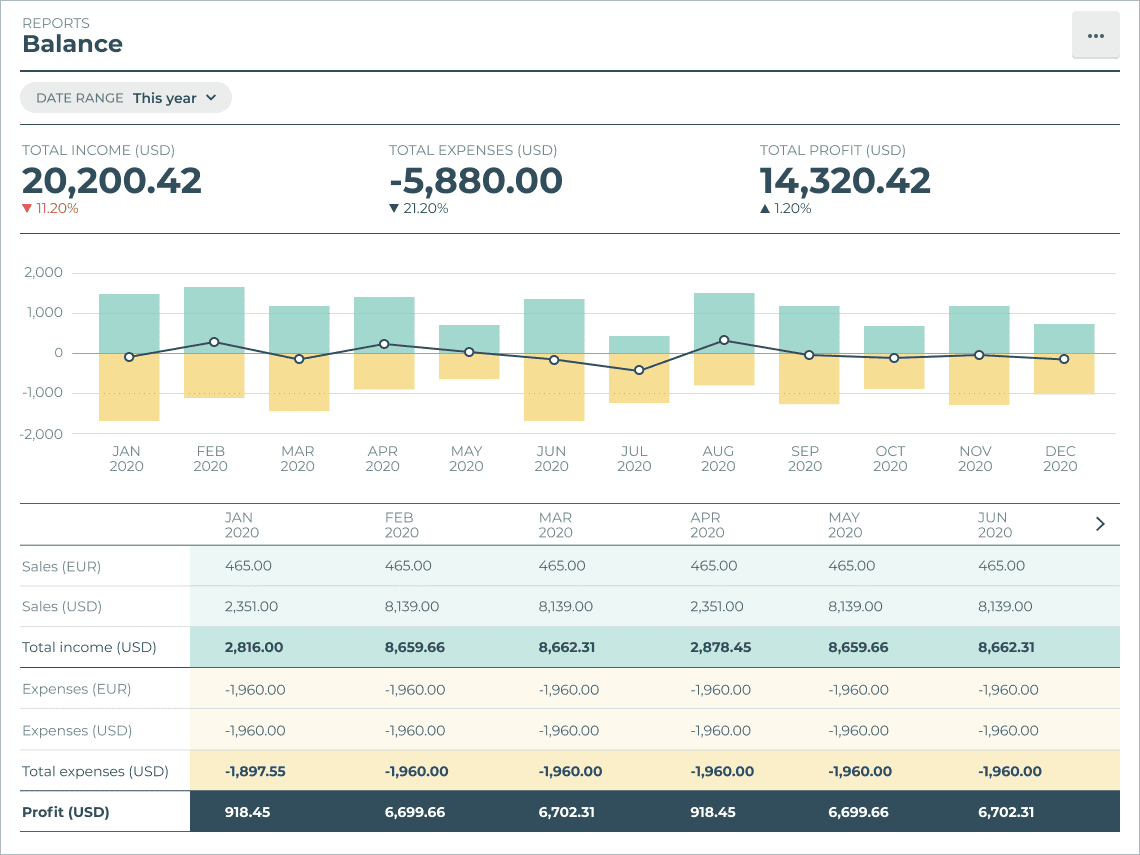
Task: Click the Total Expenses value -5,880.00
Action: [x=476, y=180]
